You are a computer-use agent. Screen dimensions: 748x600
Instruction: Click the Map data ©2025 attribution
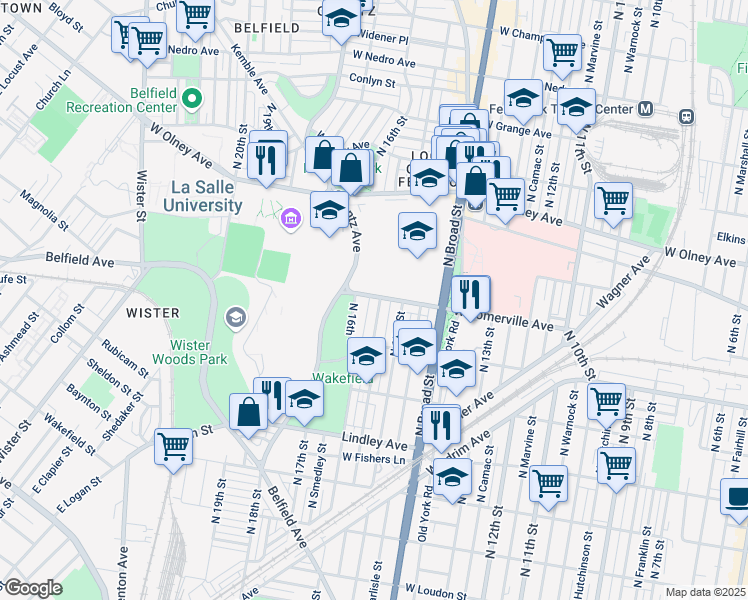click(706, 592)
